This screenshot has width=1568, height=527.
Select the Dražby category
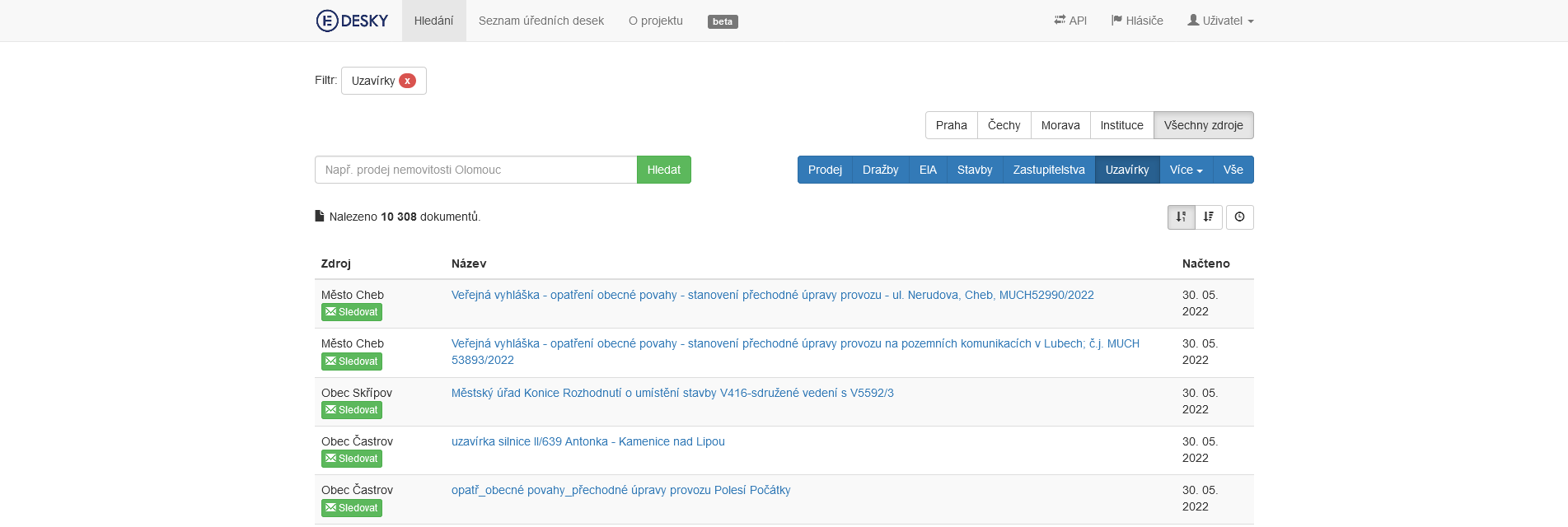(880, 170)
